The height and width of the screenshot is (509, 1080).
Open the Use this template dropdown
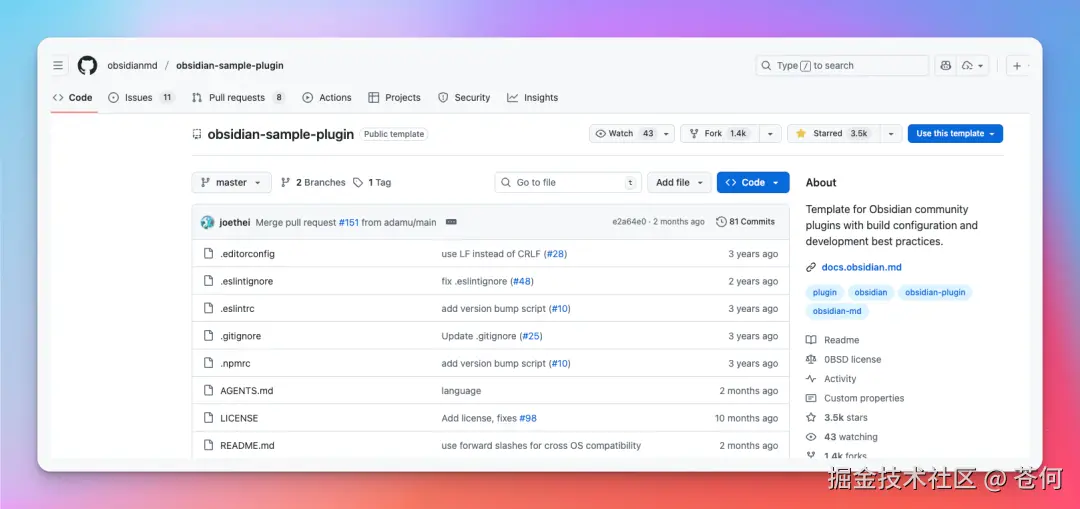[955, 134]
